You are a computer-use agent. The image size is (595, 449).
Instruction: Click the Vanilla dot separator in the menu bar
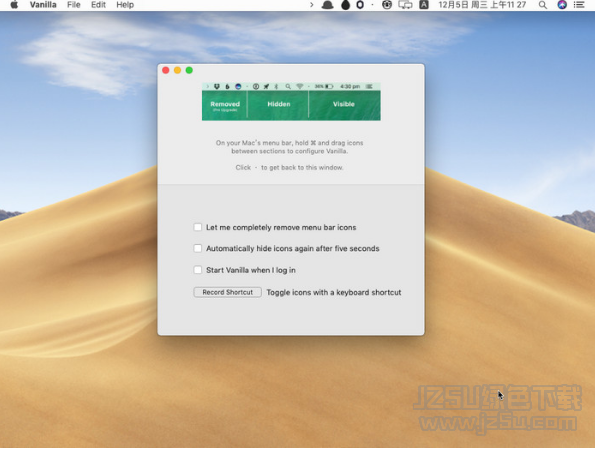372,5
